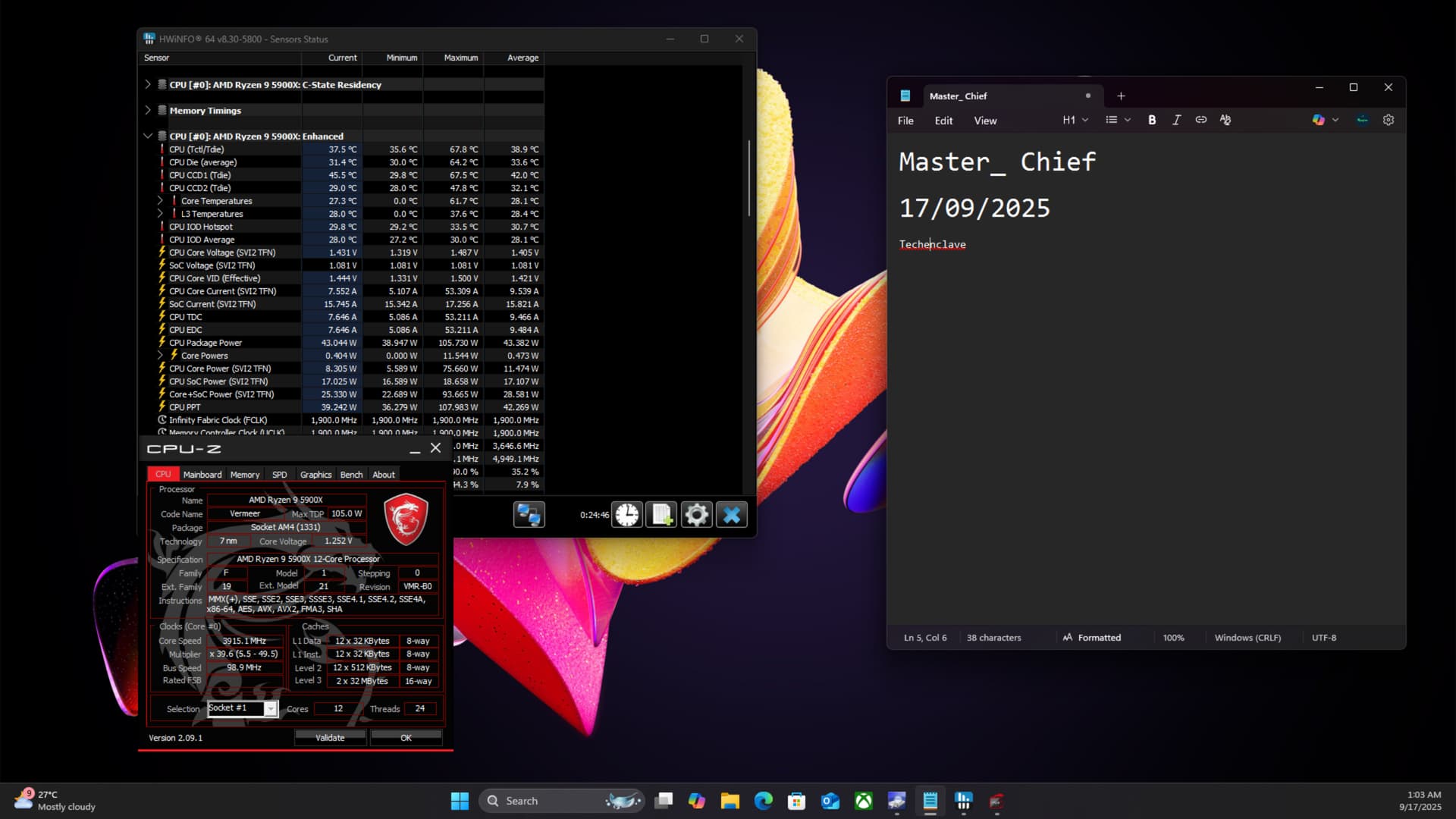This screenshot has height=819, width=1456.
Task: Click 'Windows (CRLF)' in status bar
Action: [x=1247, y=638]
